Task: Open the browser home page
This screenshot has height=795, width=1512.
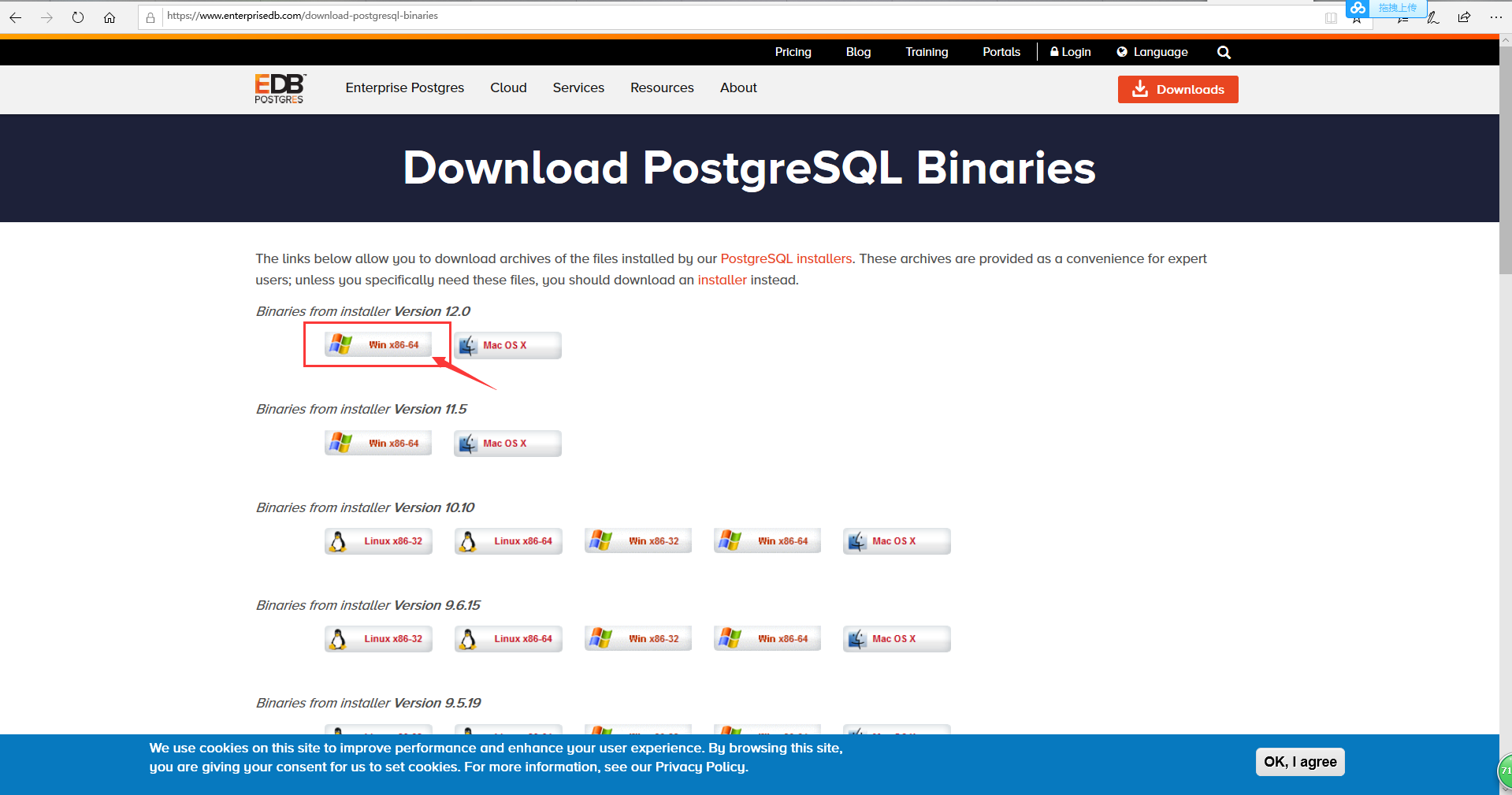Action: (x=110, y=17)
